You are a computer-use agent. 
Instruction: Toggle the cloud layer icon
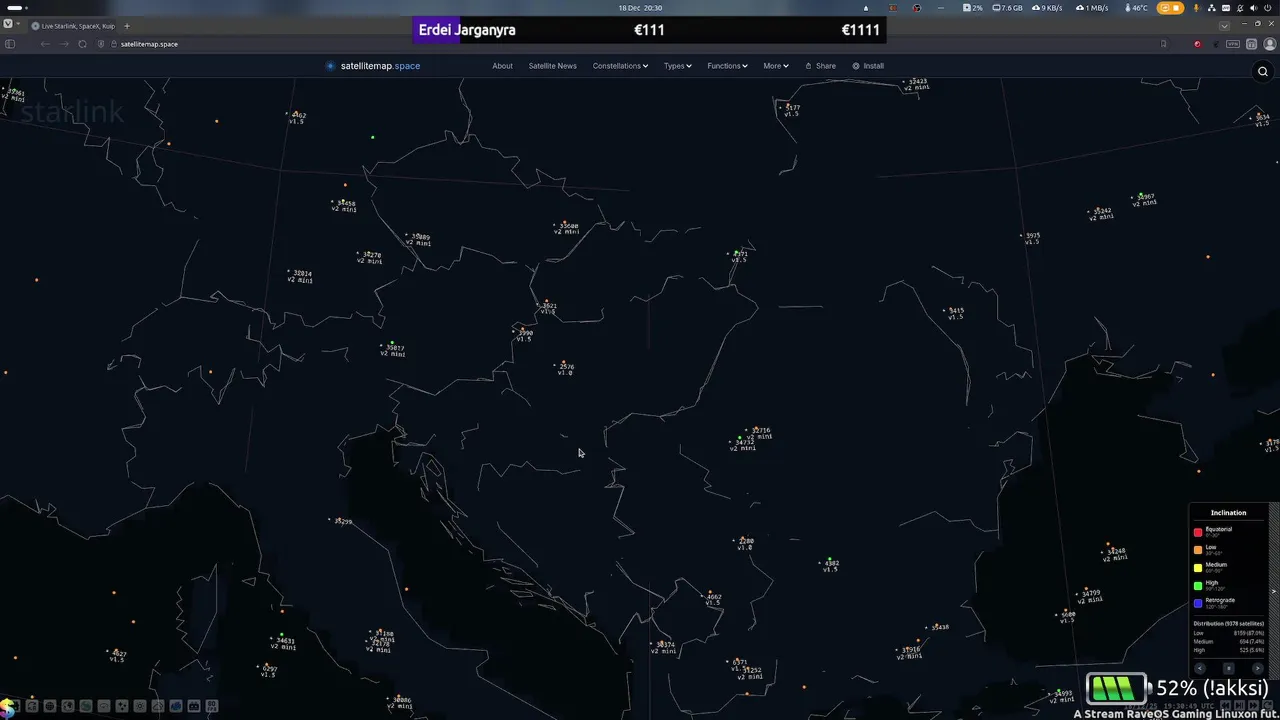158,706
